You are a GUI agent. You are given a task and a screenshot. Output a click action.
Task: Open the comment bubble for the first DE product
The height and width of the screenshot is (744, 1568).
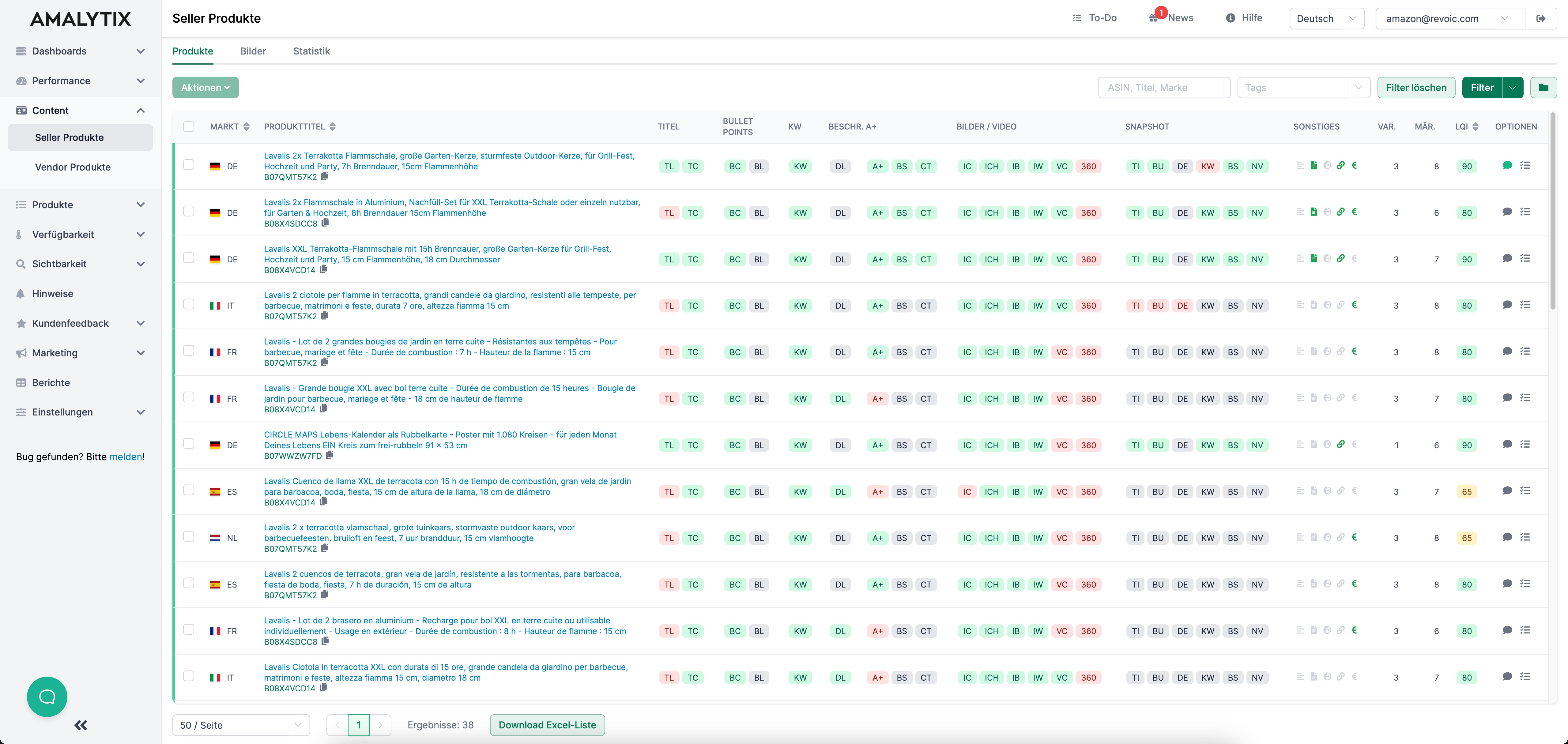coord(1506,165)
